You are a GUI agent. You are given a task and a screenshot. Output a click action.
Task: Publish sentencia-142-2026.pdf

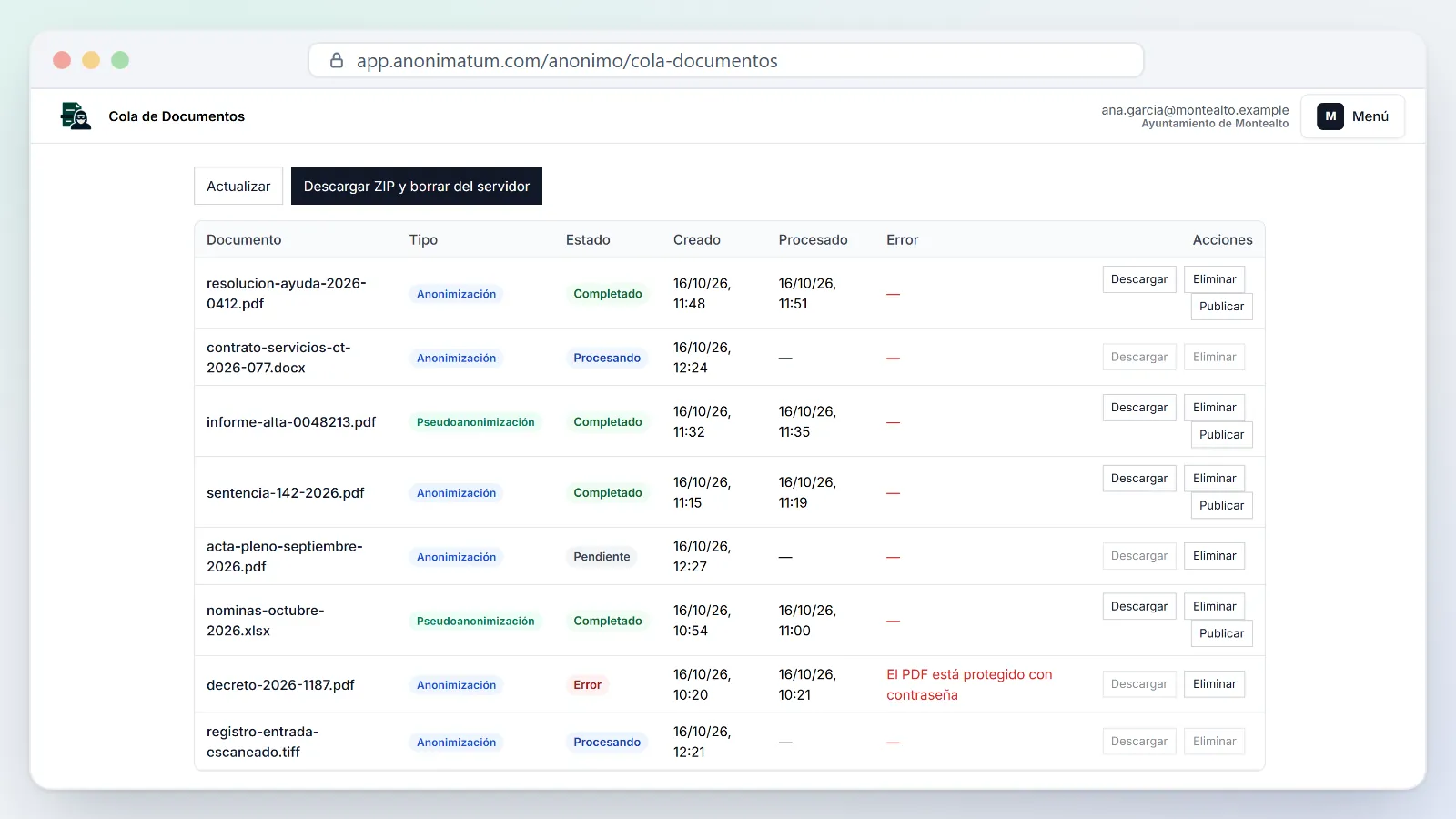click(x=1221, y=506)
